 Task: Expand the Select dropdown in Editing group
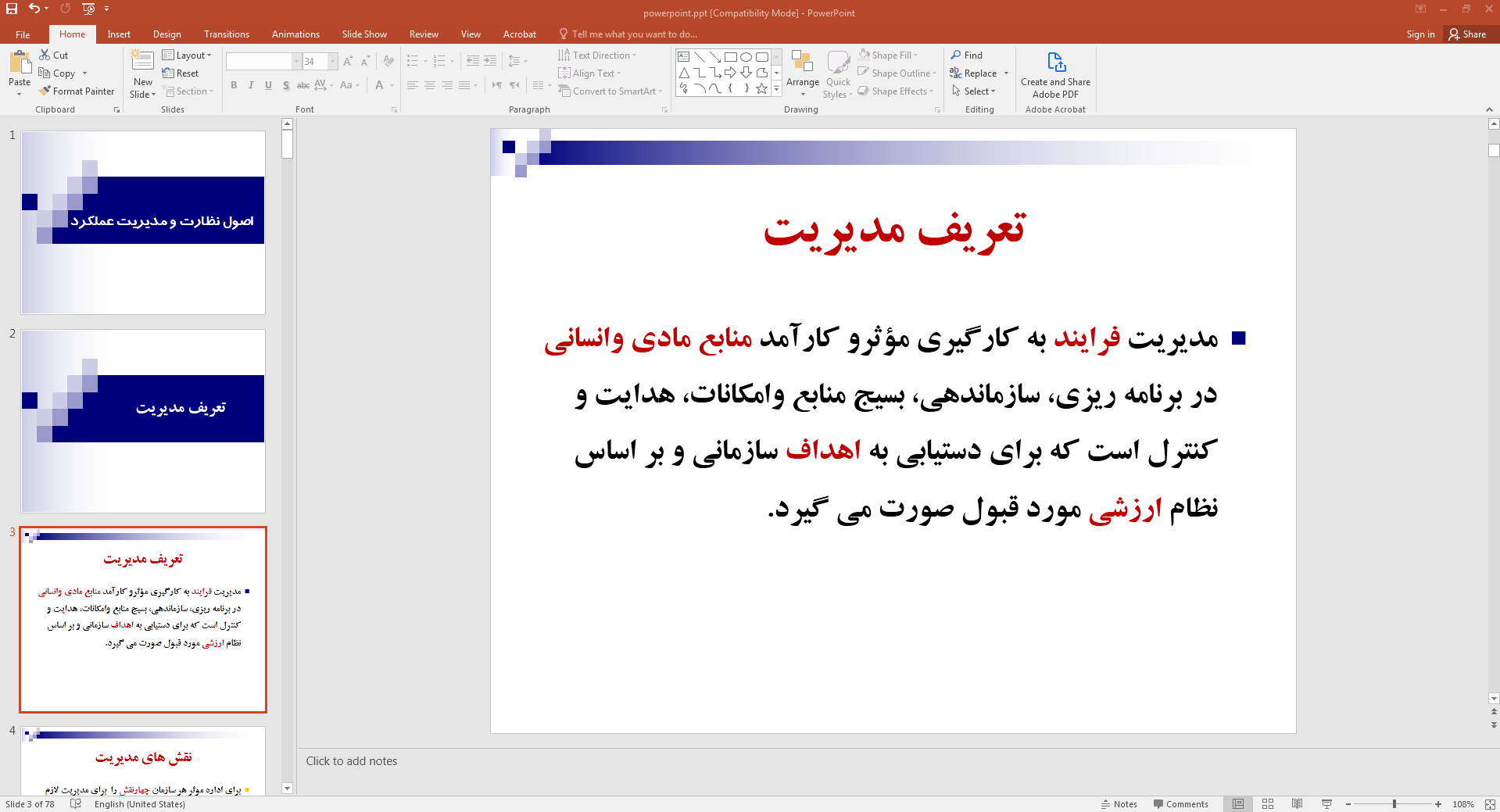pos(974,91)
